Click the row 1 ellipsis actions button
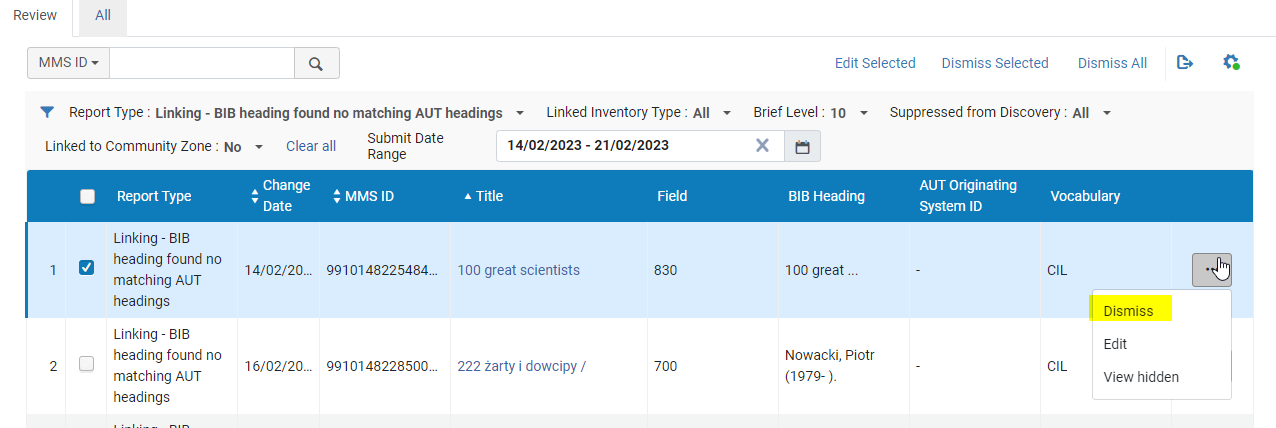 (1211, 270)
